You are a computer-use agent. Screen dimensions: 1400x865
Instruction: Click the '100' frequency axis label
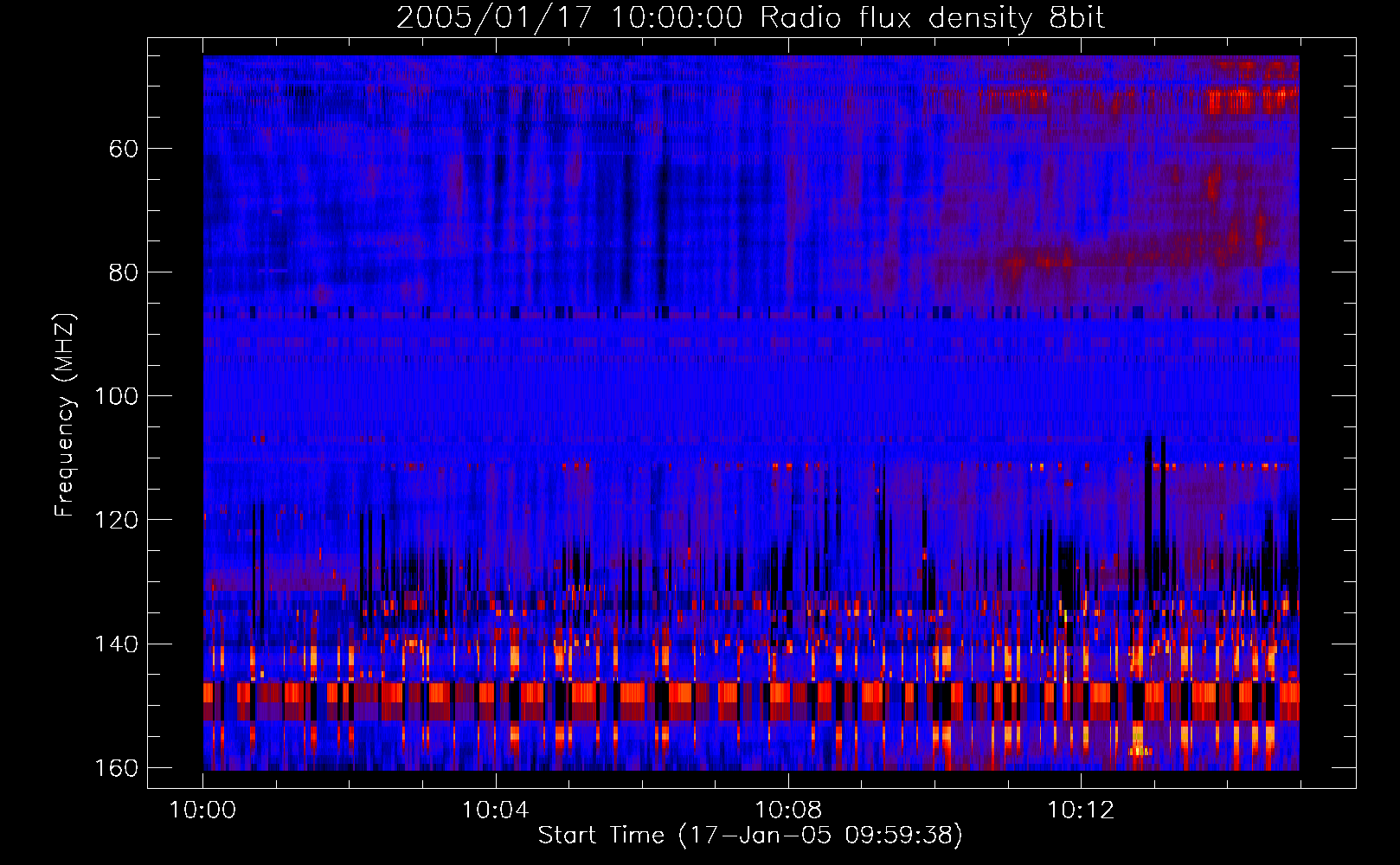pyautogui.click(x=116, y=396)
